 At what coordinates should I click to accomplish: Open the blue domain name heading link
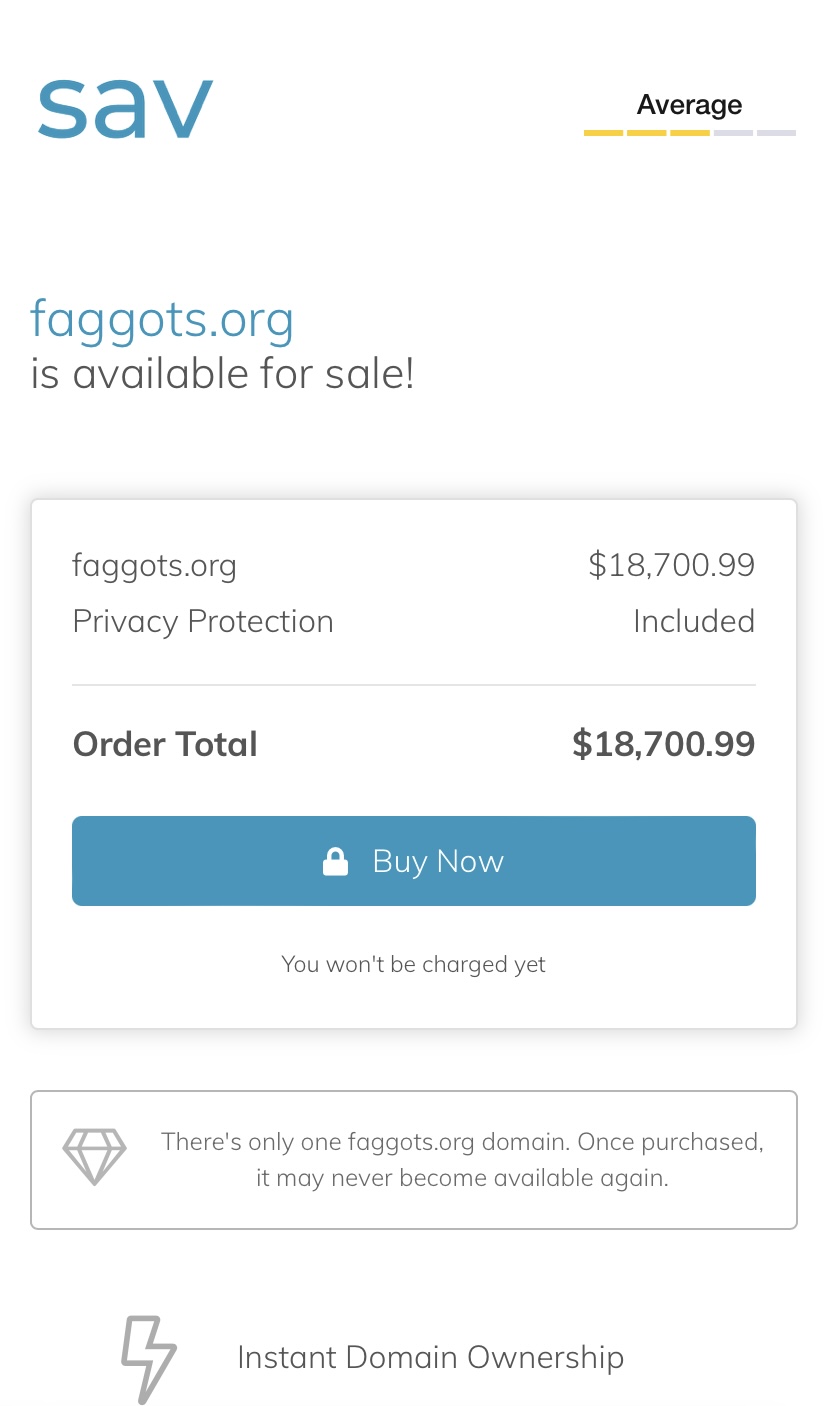tap(162, 319)
